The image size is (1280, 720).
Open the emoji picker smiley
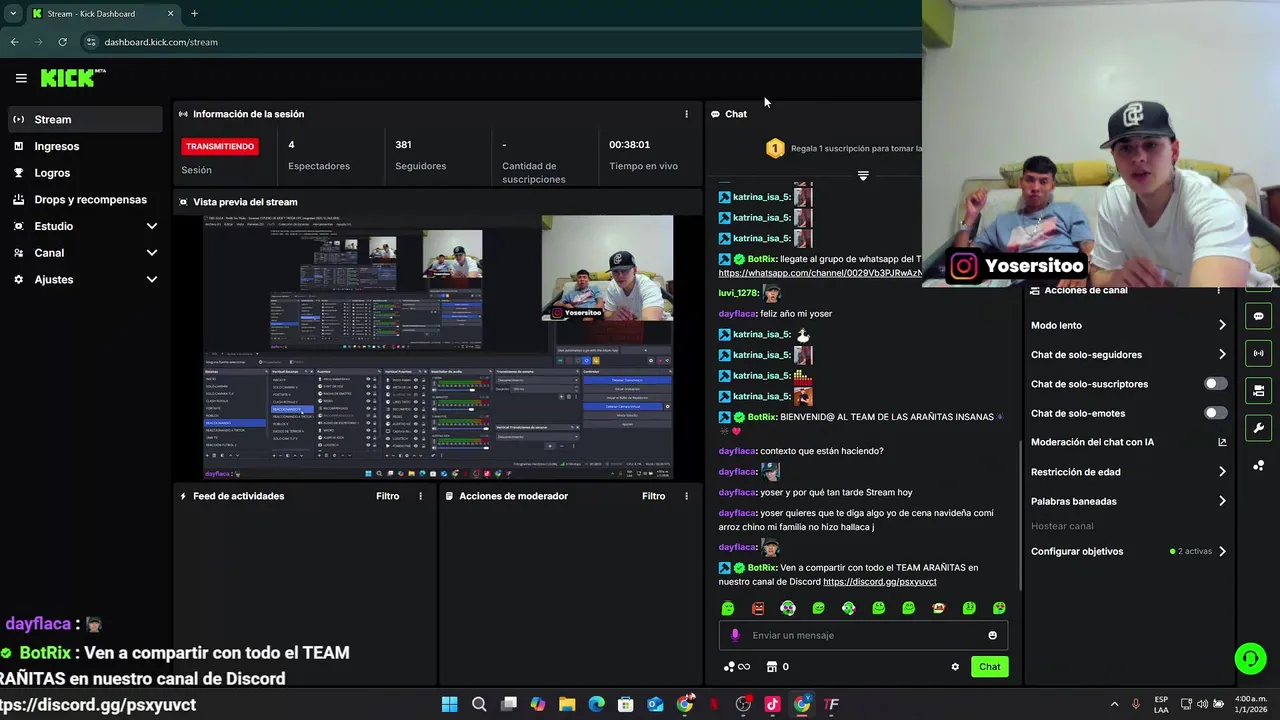[992, 635]
